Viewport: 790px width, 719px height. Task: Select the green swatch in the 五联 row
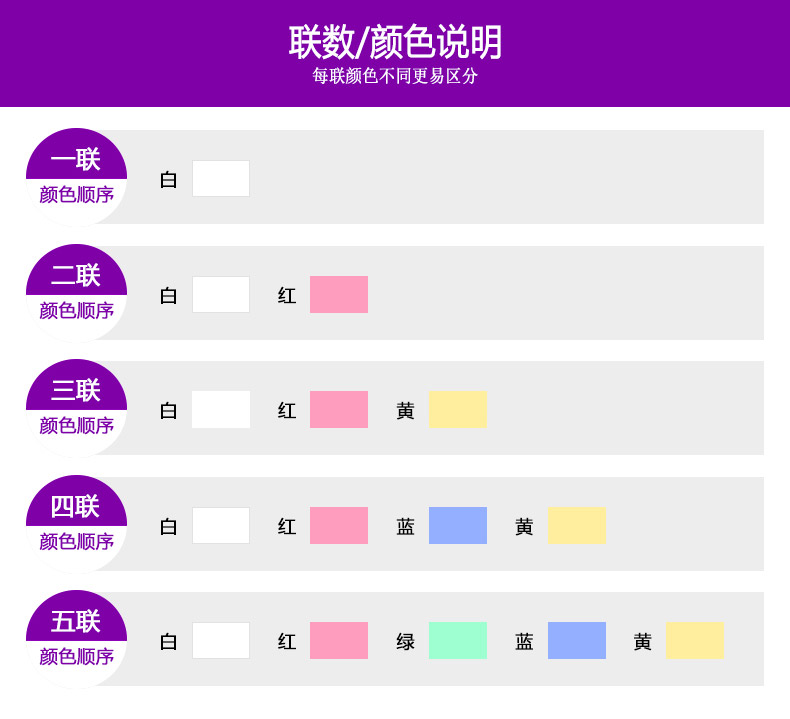pos(458,641)
